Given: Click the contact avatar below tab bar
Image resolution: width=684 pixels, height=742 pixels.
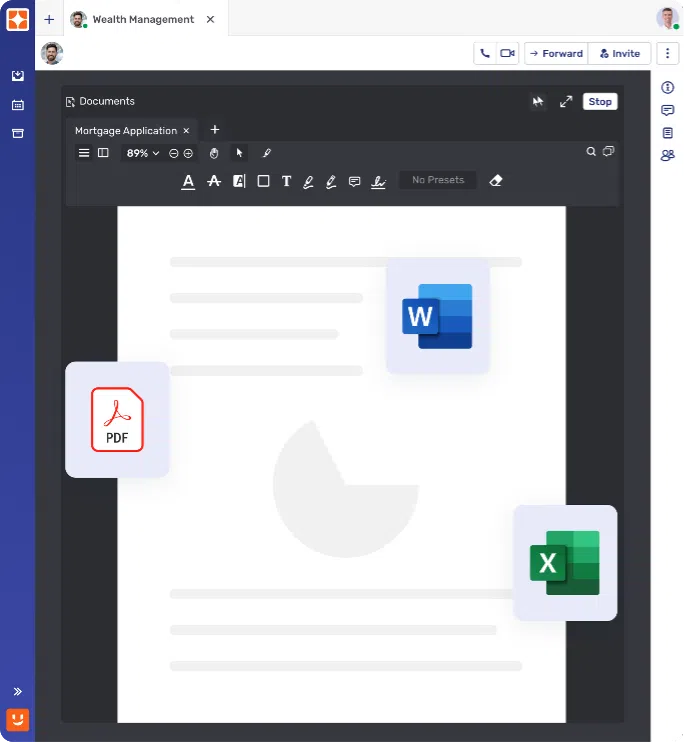Looking at the screenshot, I should [x=52, y=53].
